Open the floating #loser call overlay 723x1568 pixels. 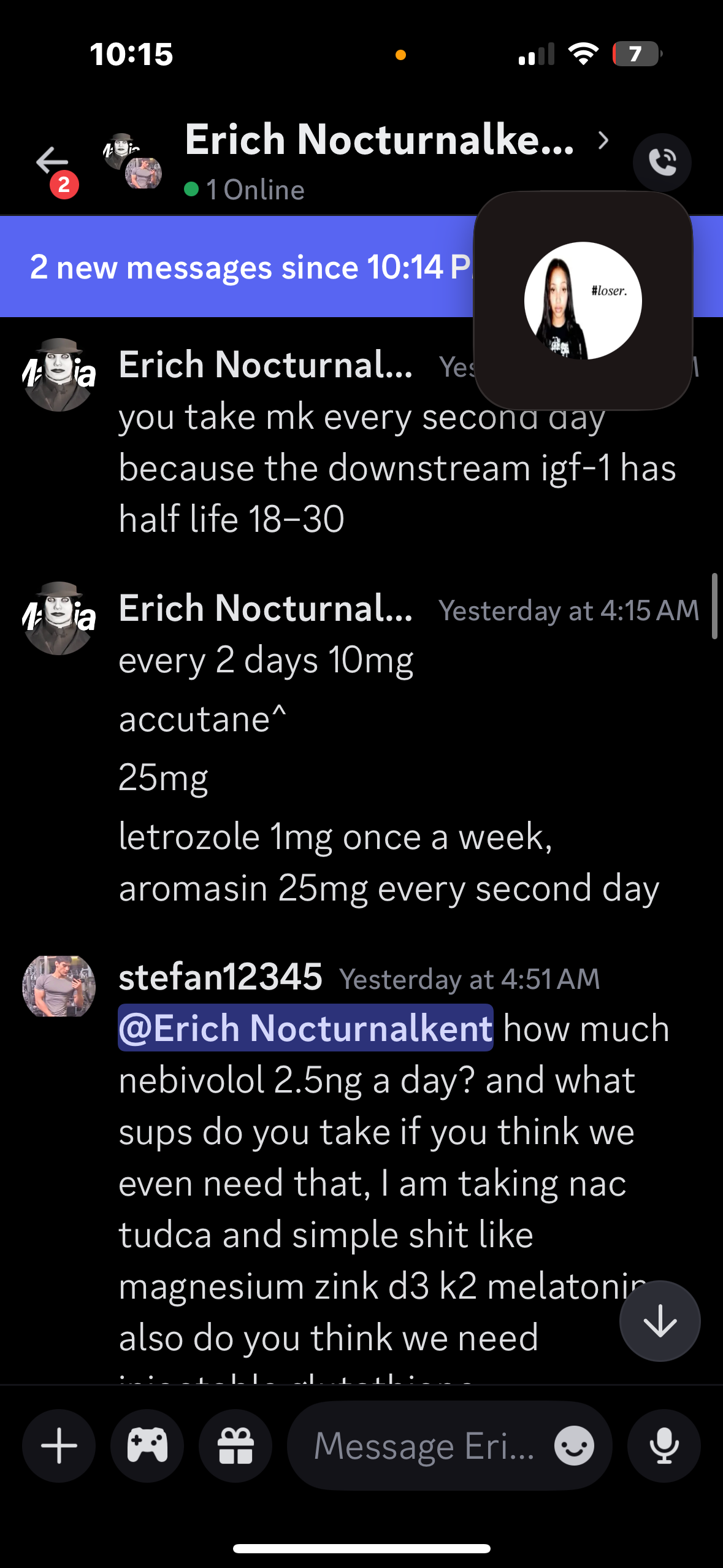point(583,301)
